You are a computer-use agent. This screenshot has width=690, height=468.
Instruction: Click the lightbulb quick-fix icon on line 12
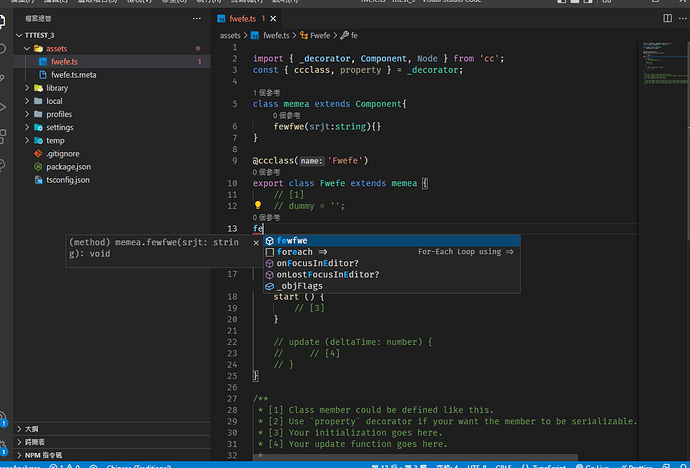(258, 205)
